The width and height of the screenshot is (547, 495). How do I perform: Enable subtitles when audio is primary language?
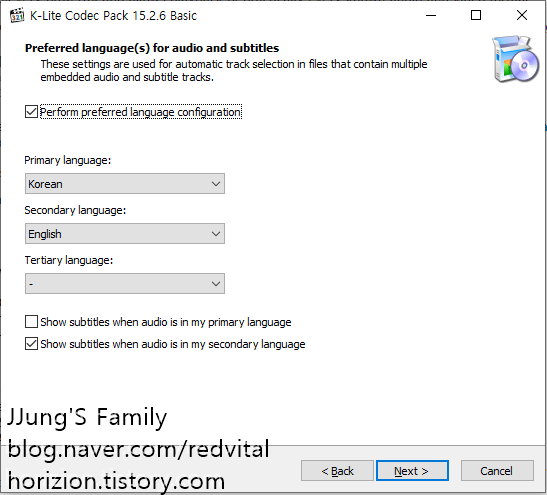pos(31,322)
